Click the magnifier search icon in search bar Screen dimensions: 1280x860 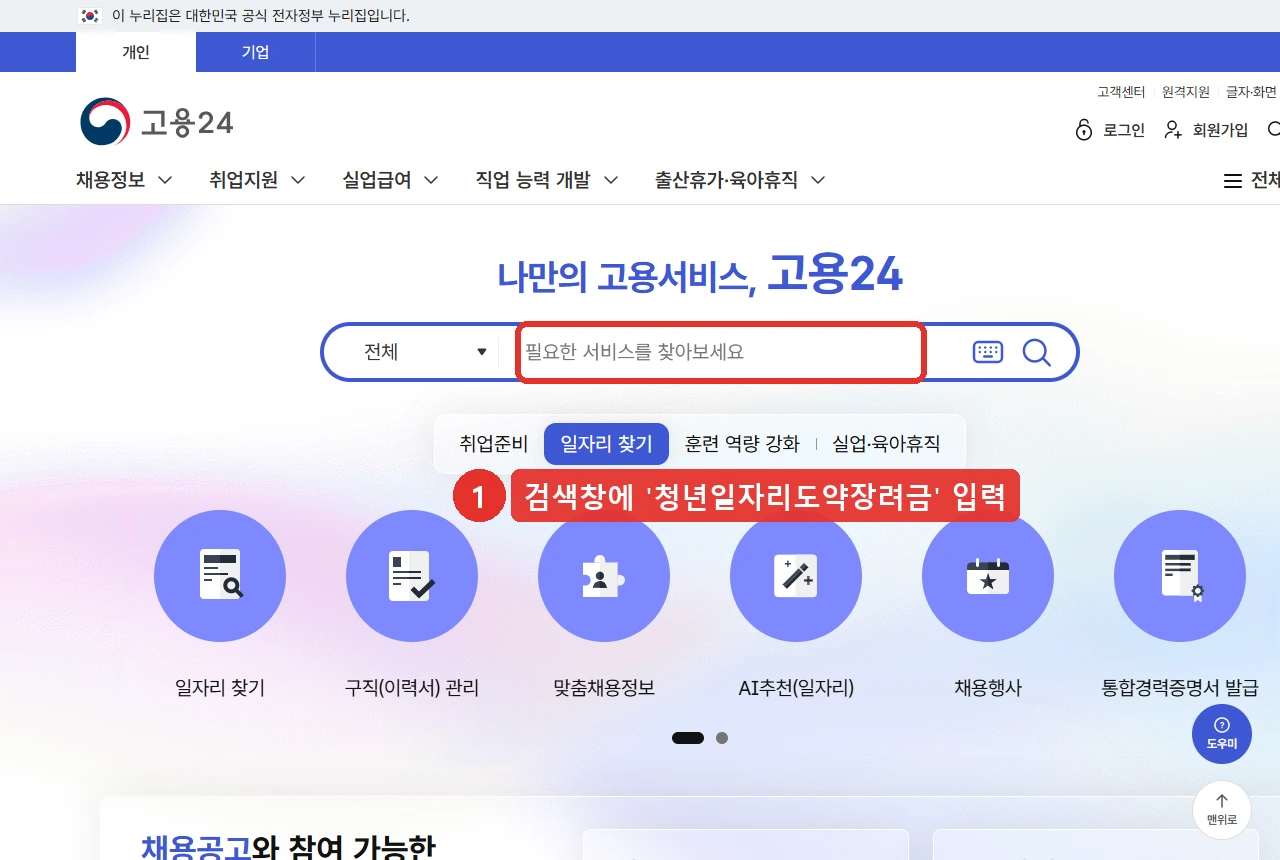click(x=1036, y=352)
